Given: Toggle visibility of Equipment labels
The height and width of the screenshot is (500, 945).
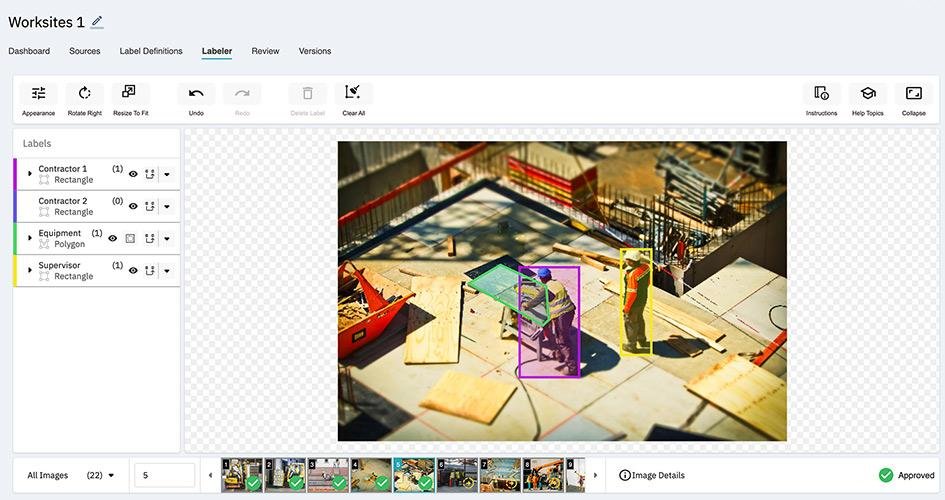Looking at the screenshot, I should [113, 238].
